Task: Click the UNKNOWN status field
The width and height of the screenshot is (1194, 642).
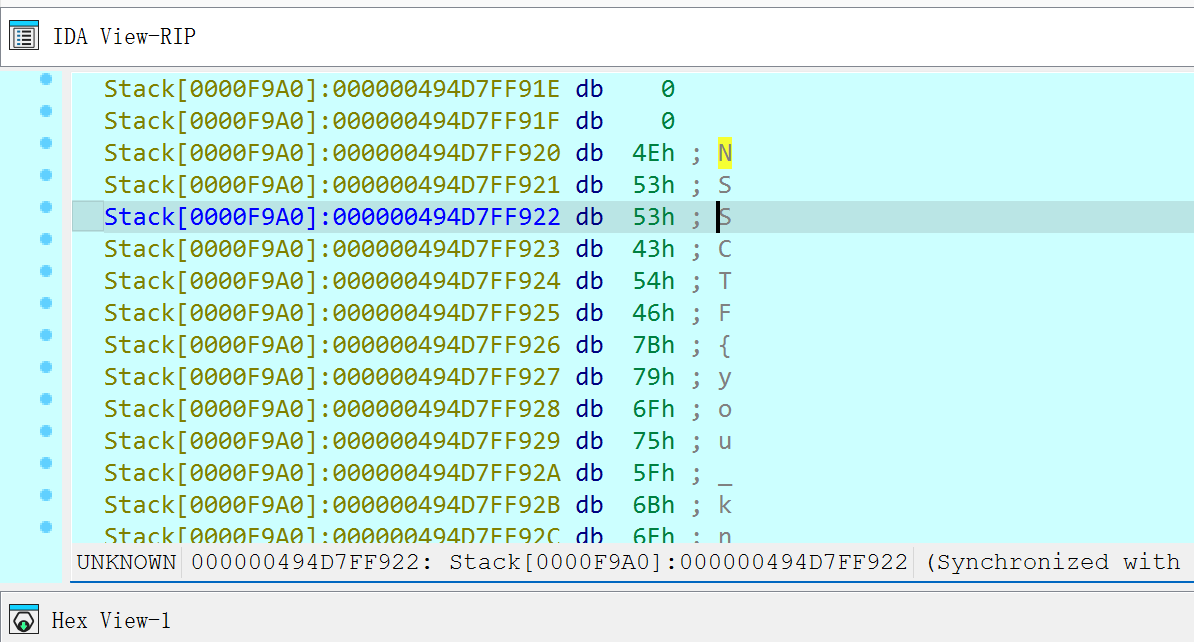Action: coord(126,562)
